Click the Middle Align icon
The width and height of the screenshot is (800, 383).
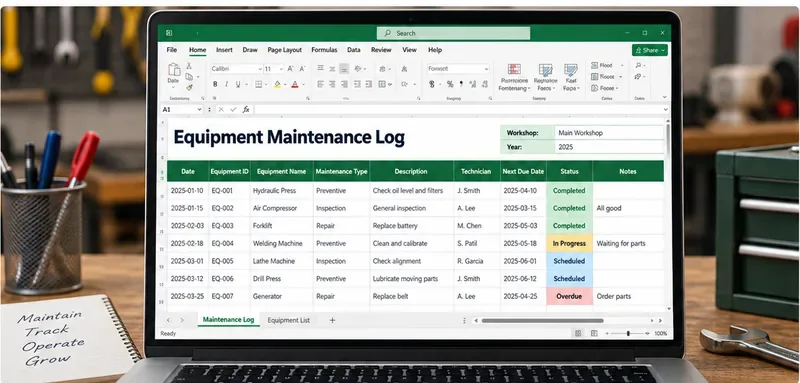click(332, 68)
